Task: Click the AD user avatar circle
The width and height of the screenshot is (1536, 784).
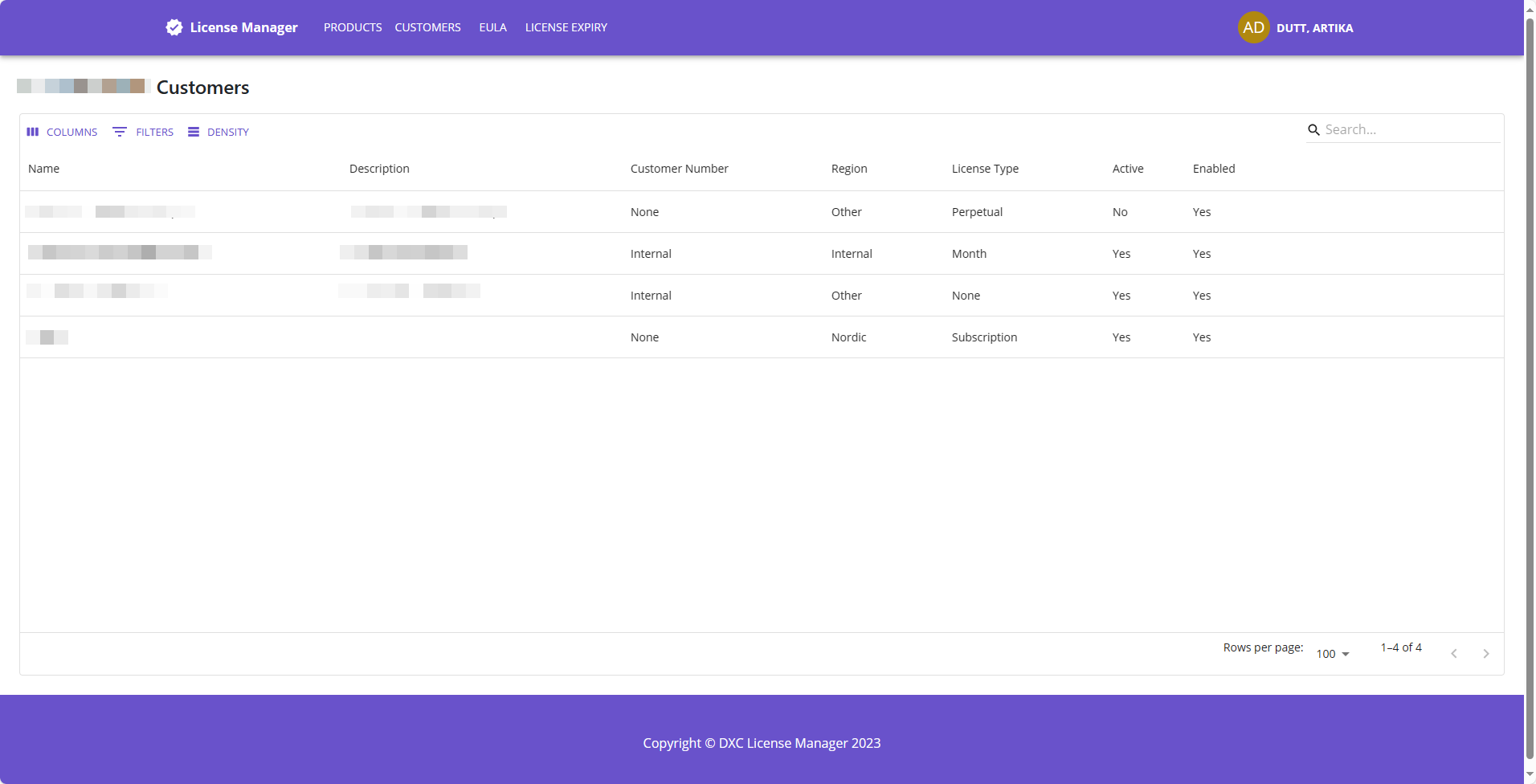Action: (x=1253, y=27)
